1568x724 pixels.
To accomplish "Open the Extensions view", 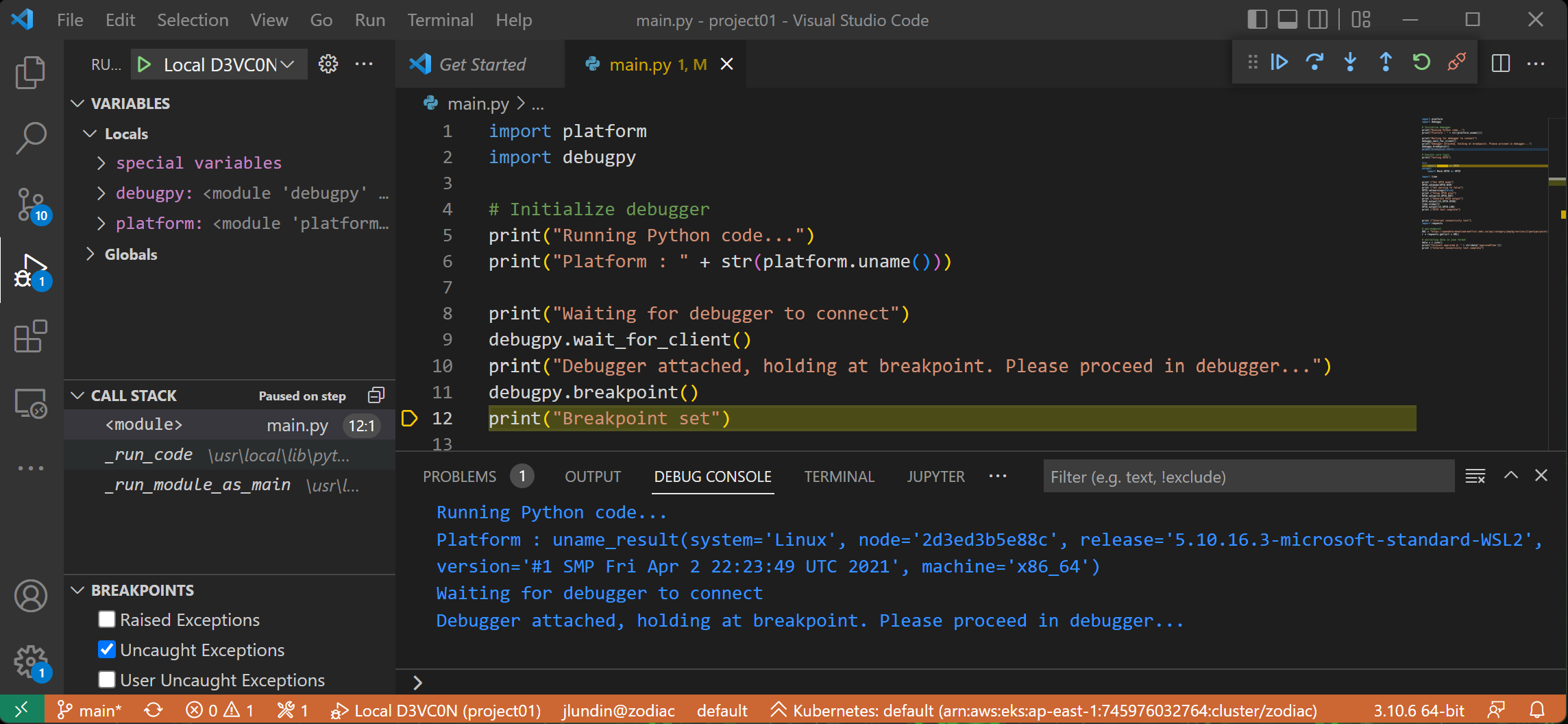I will pyautogui.click(x=31, y=337).
